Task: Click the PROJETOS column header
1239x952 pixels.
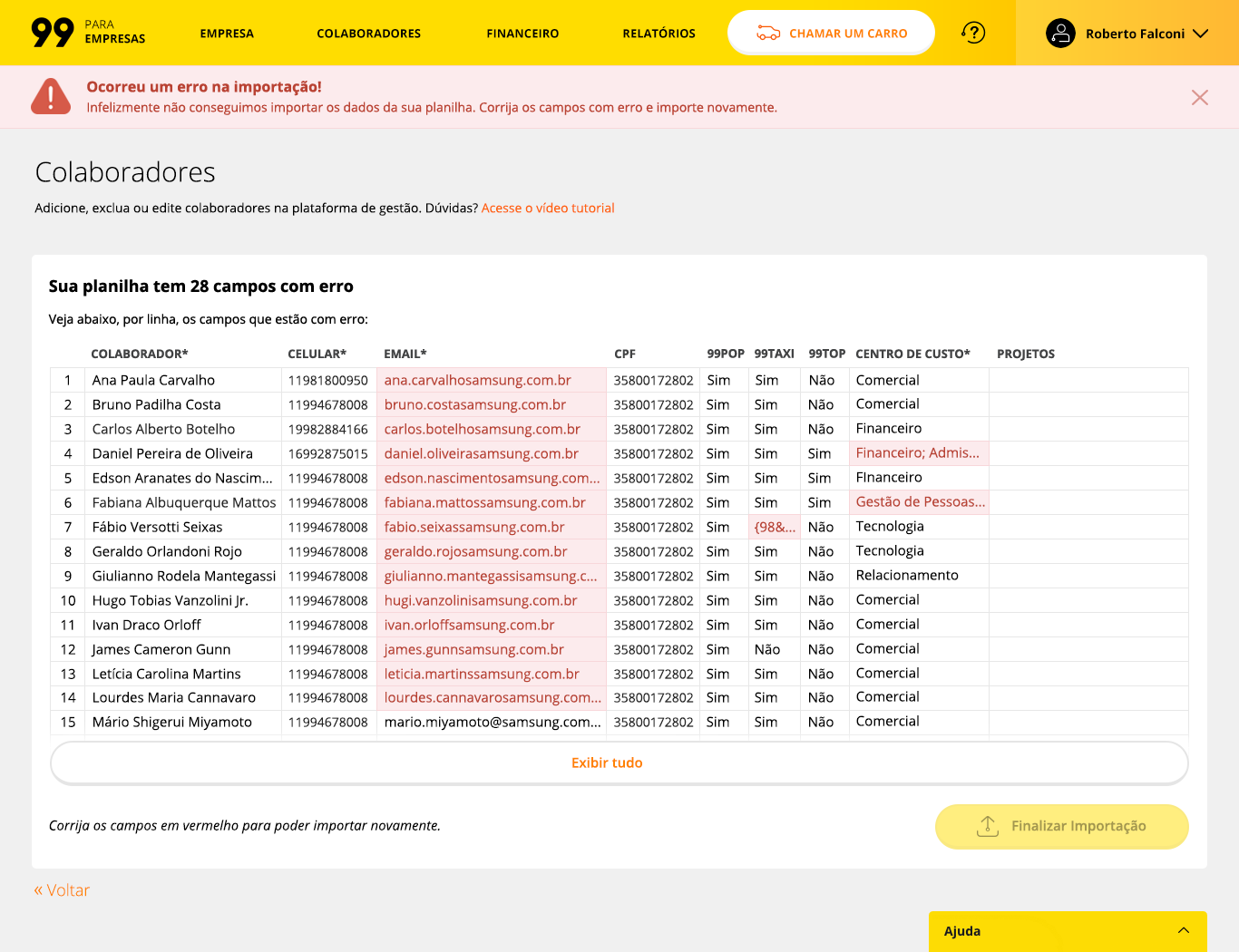Action: point(1026,354)
